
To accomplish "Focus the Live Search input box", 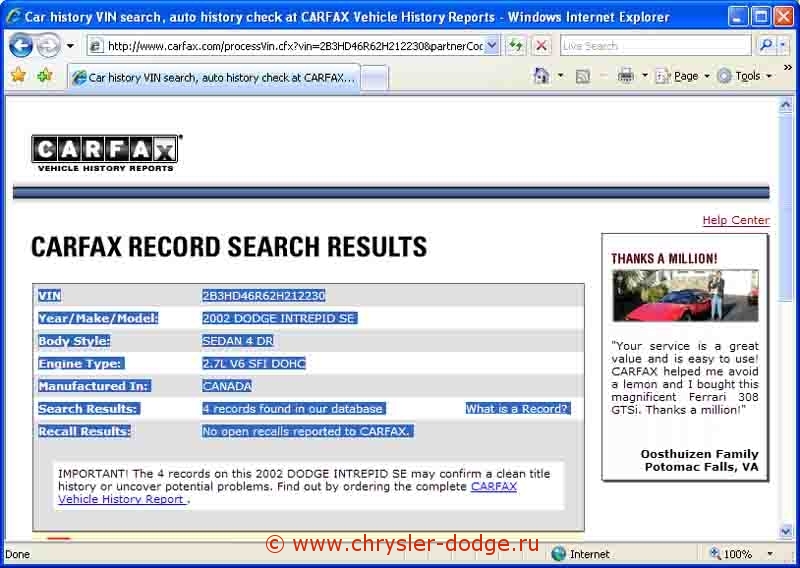I will pos(656,46).
